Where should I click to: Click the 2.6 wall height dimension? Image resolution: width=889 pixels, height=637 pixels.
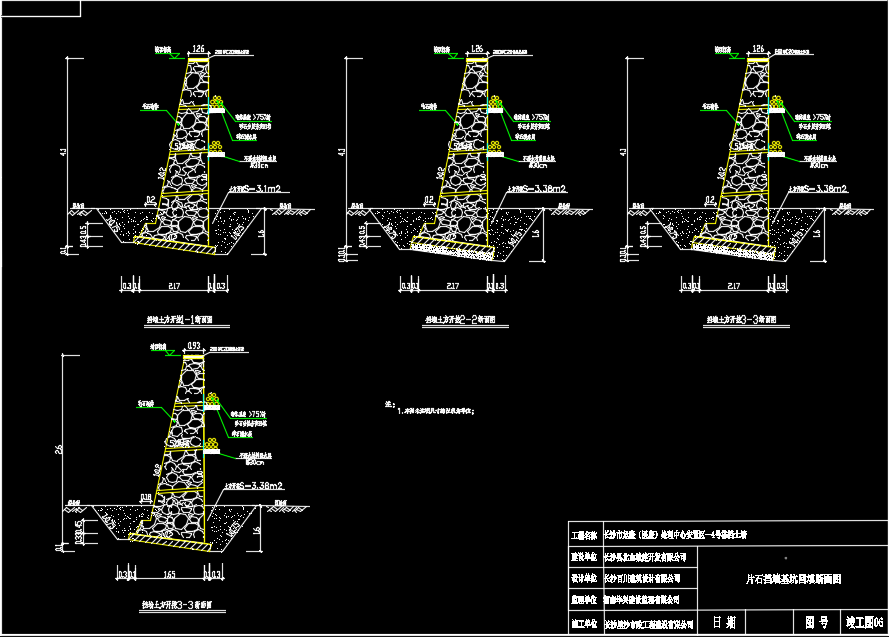(58, 449)
